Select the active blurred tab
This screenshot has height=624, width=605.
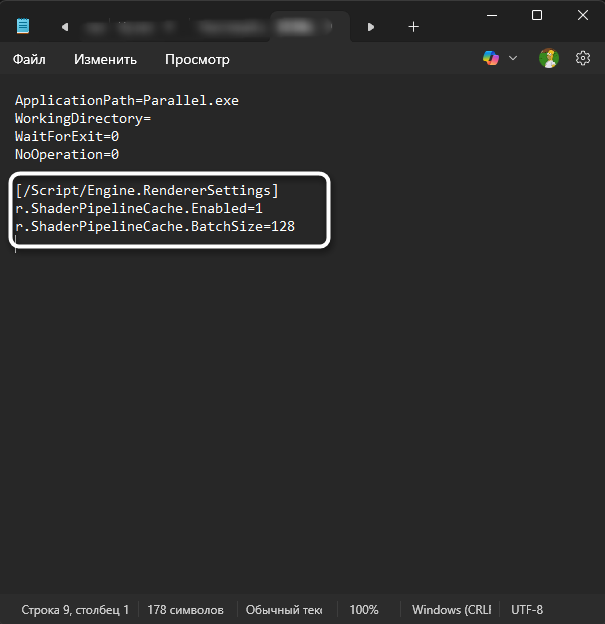310,27
